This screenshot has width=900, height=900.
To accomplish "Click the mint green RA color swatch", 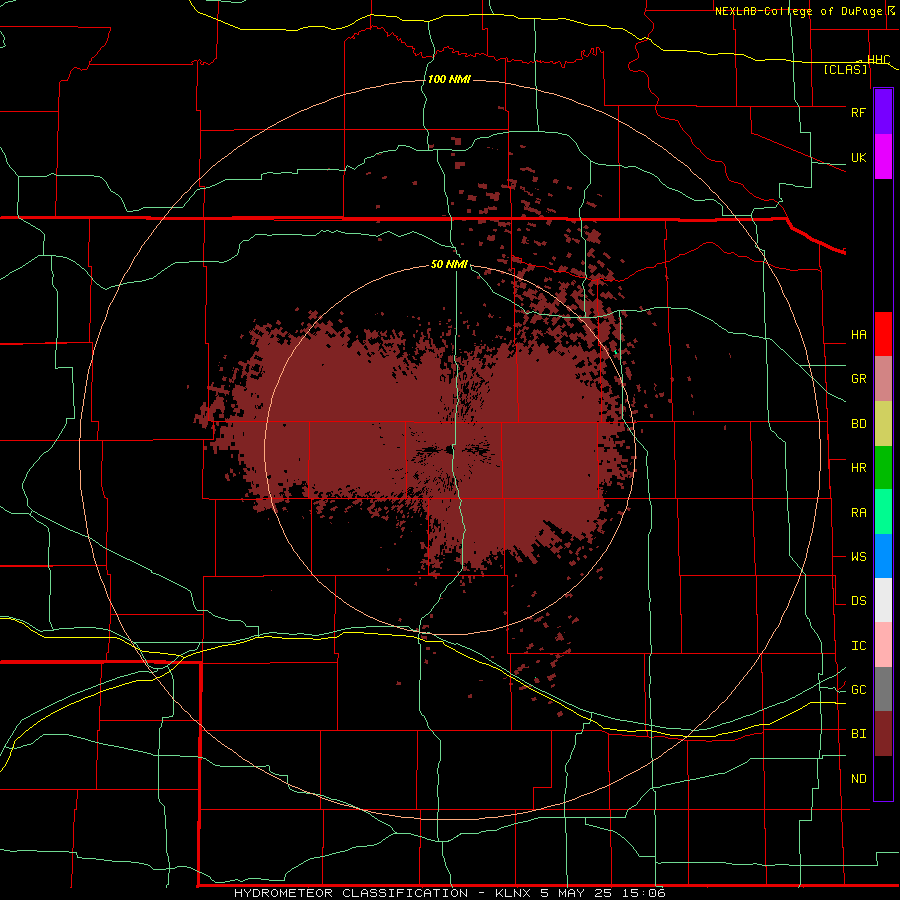I will pos(883,512).
